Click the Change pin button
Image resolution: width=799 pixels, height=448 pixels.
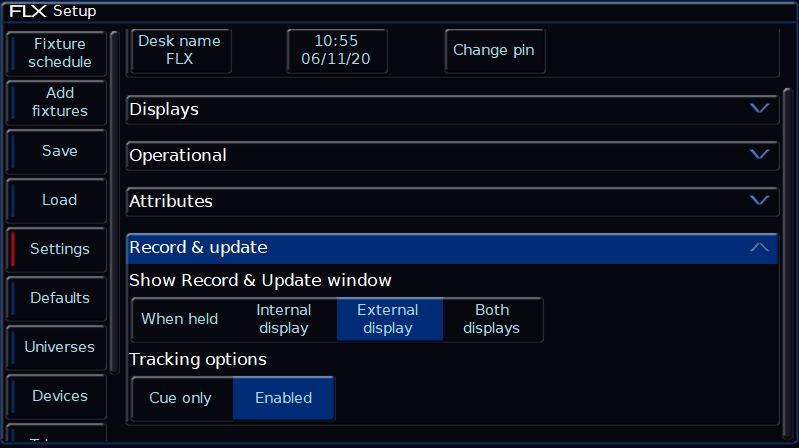495,50
